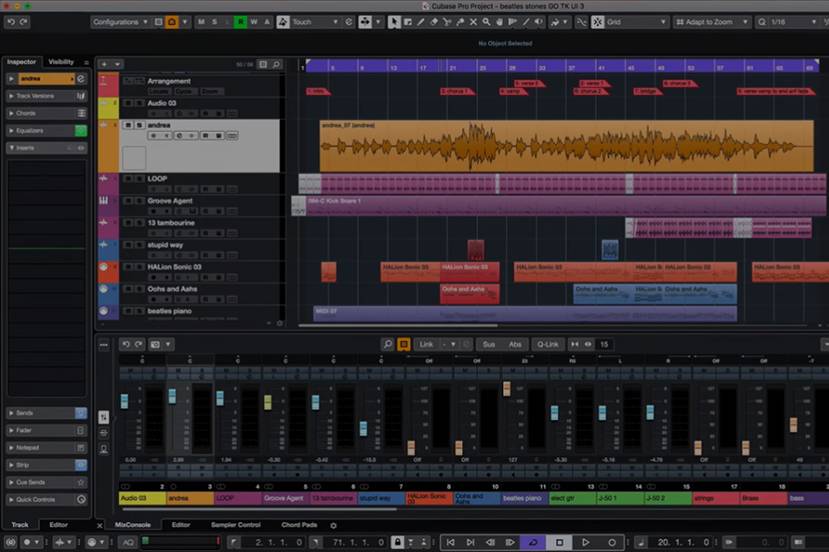The width and height of the screenshot is (829, 552).
Task: Toggle solo on the andrea track
Action: 139,125
